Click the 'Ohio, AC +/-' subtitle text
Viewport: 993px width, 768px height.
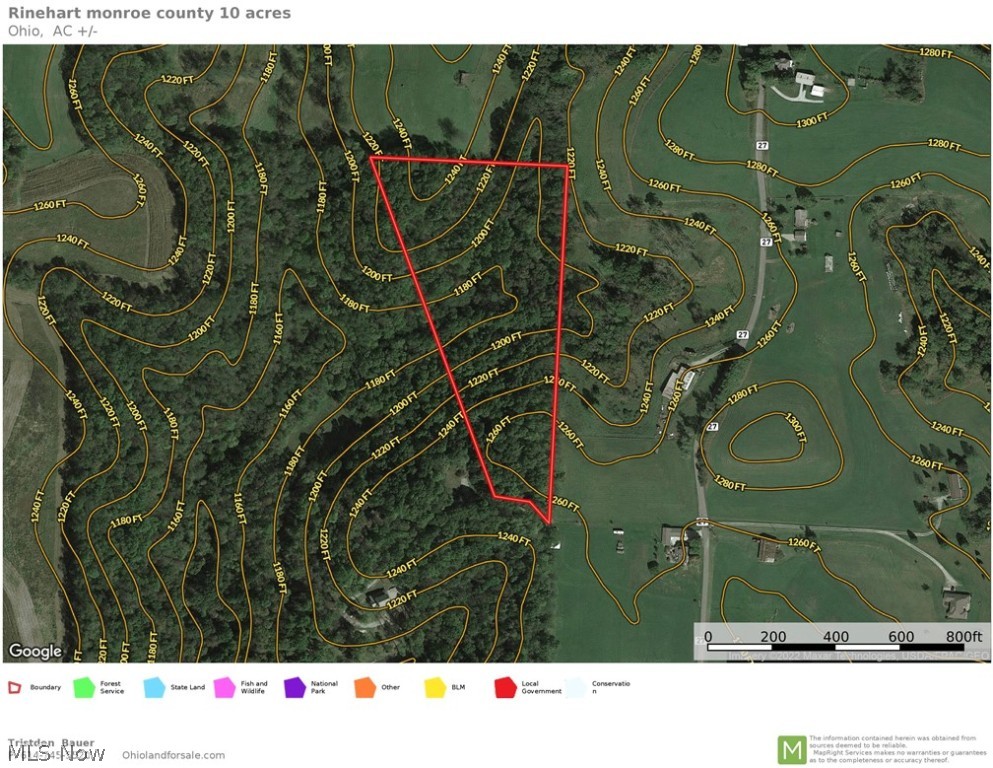[x=53, y=30]
